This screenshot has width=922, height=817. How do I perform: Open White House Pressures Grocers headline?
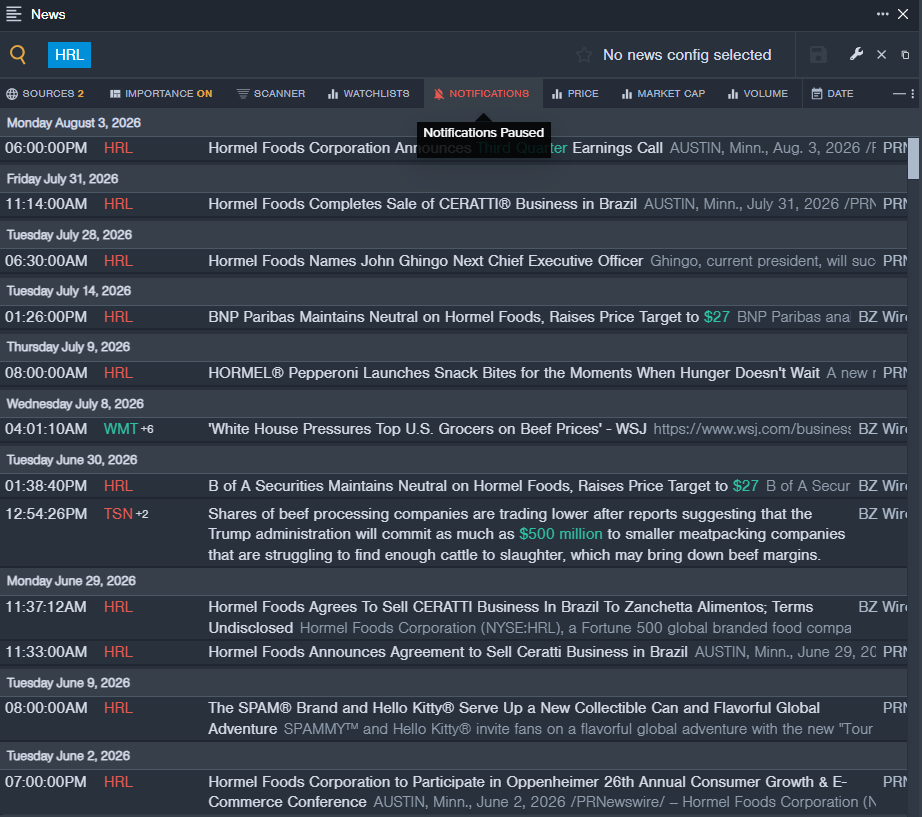427,429
